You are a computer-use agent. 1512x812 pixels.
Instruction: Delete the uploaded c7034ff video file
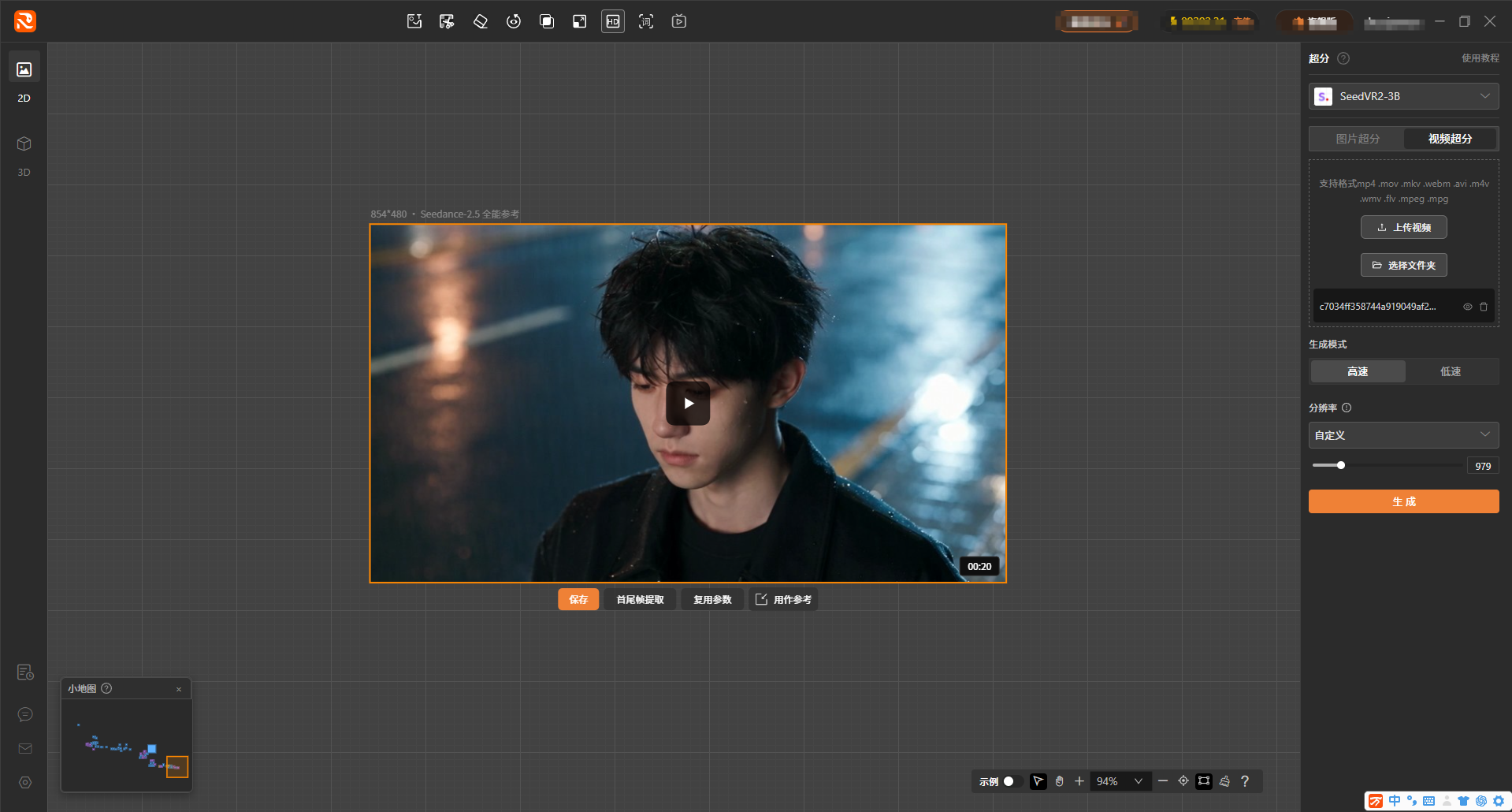(x=1484, y=307)
